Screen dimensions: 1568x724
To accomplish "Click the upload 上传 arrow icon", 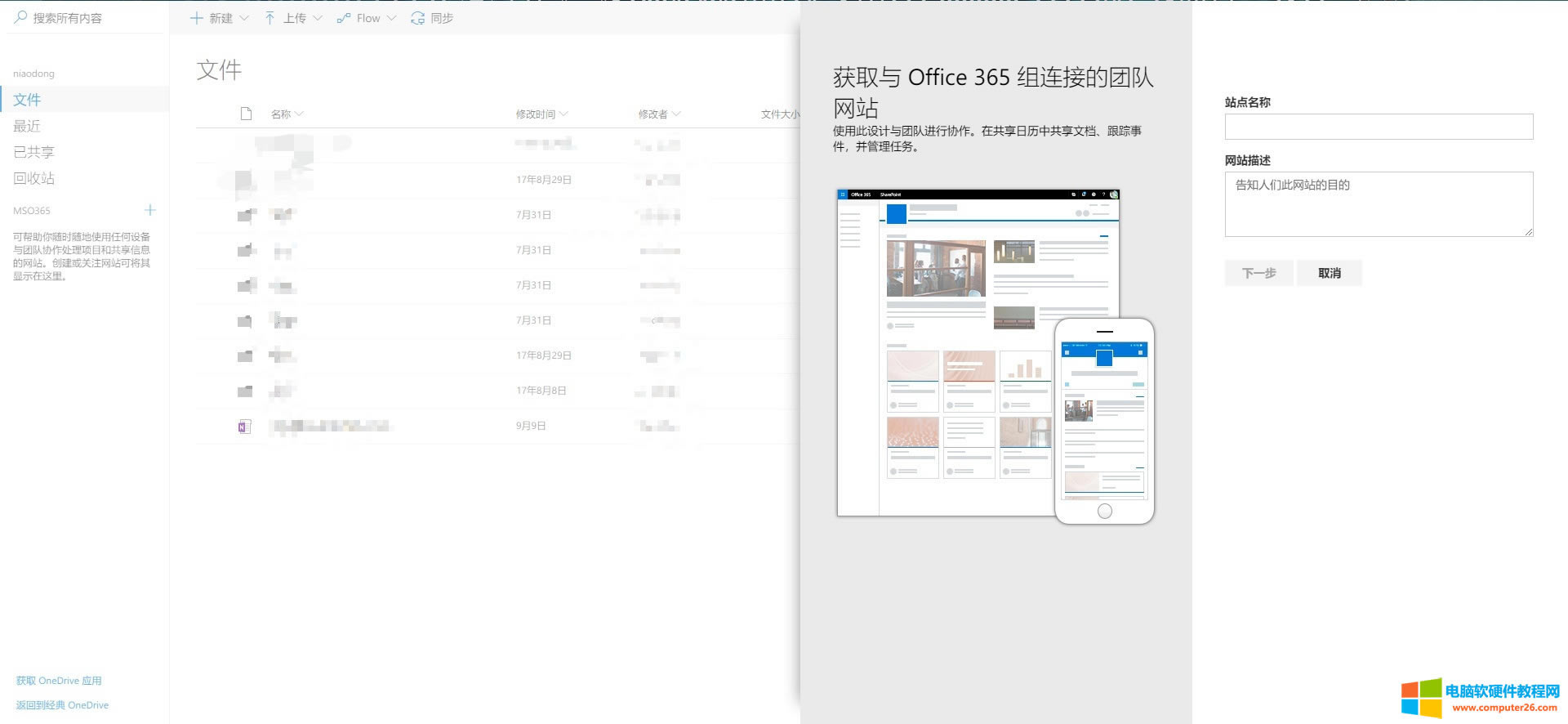I will pos(270,18).
